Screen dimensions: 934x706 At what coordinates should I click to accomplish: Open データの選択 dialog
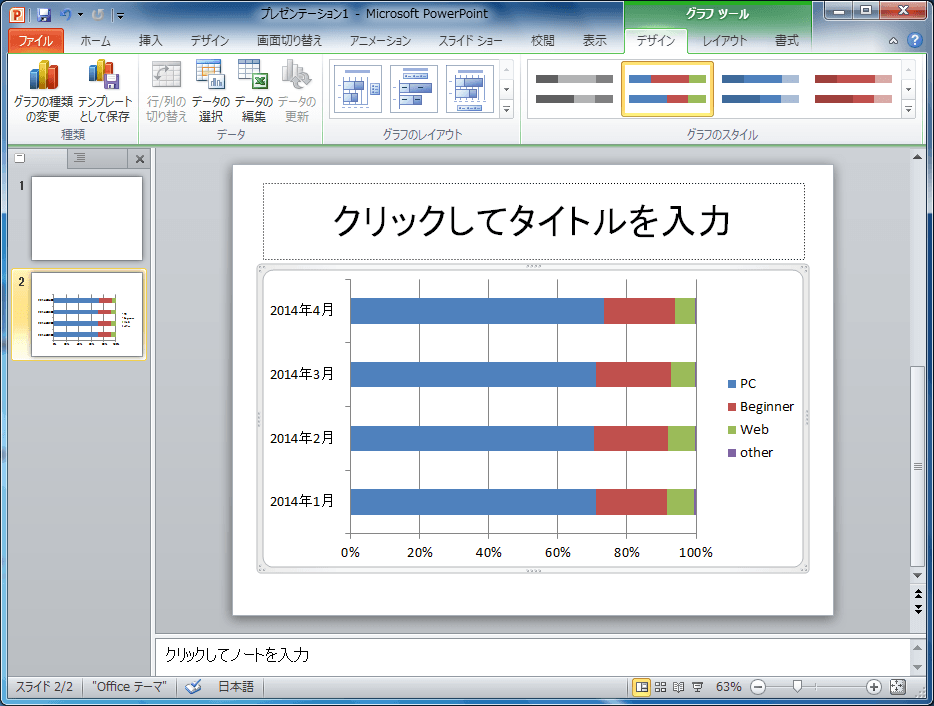(210, 91)
